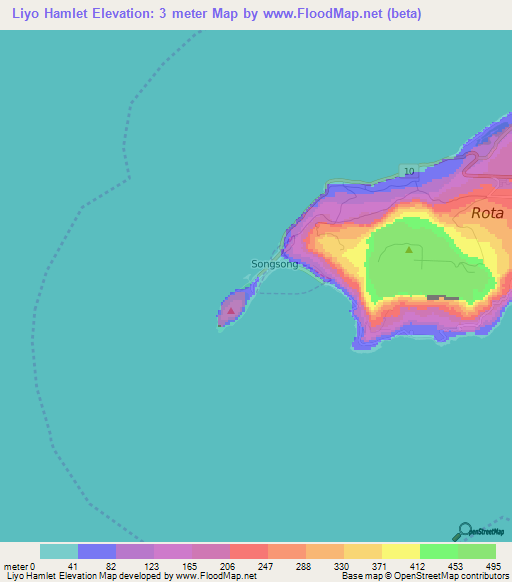This screenshot has height=582, width=512.
Task: Click the Songsong village label
Action: coord(274,264)
